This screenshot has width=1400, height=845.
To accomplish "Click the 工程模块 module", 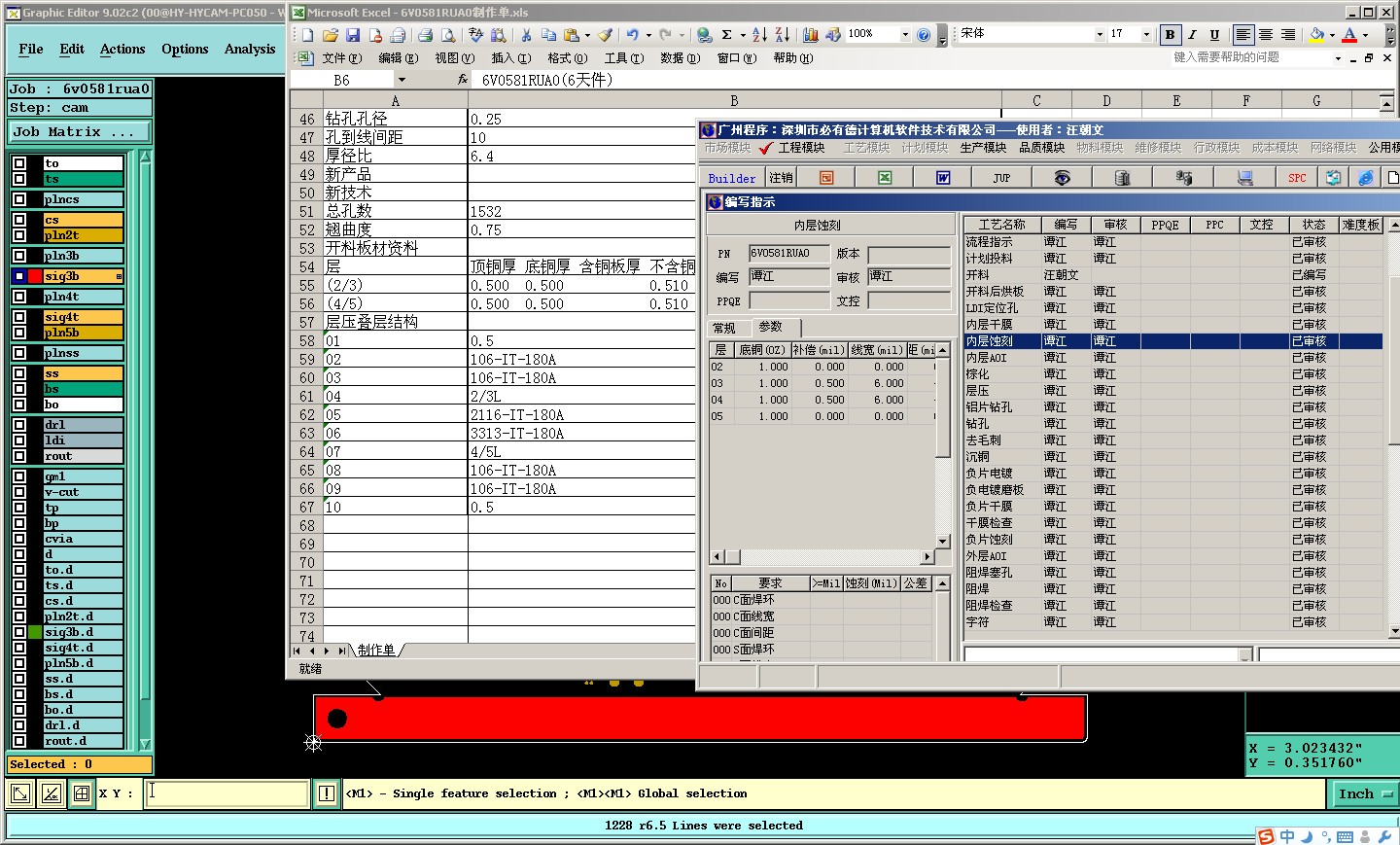I will pyautogui.click(x=801, y=148).
